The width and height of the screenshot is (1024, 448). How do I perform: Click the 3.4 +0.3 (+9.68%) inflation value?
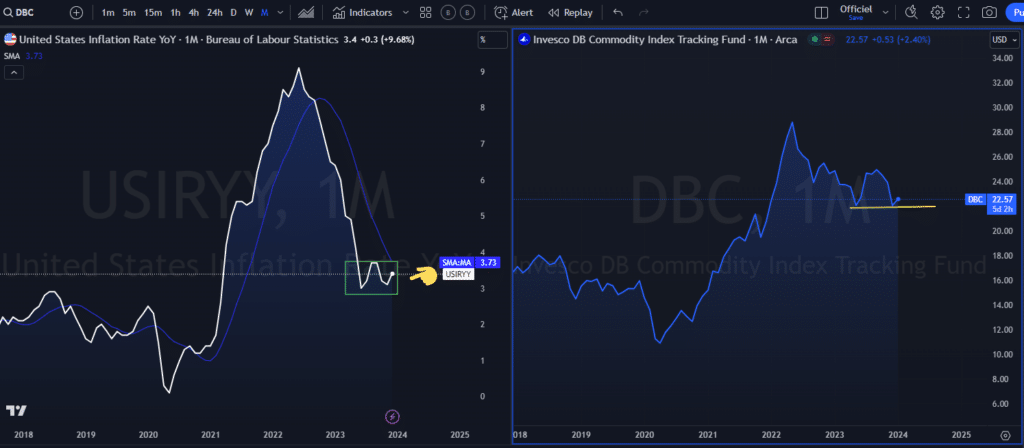(x=378, y=39)
